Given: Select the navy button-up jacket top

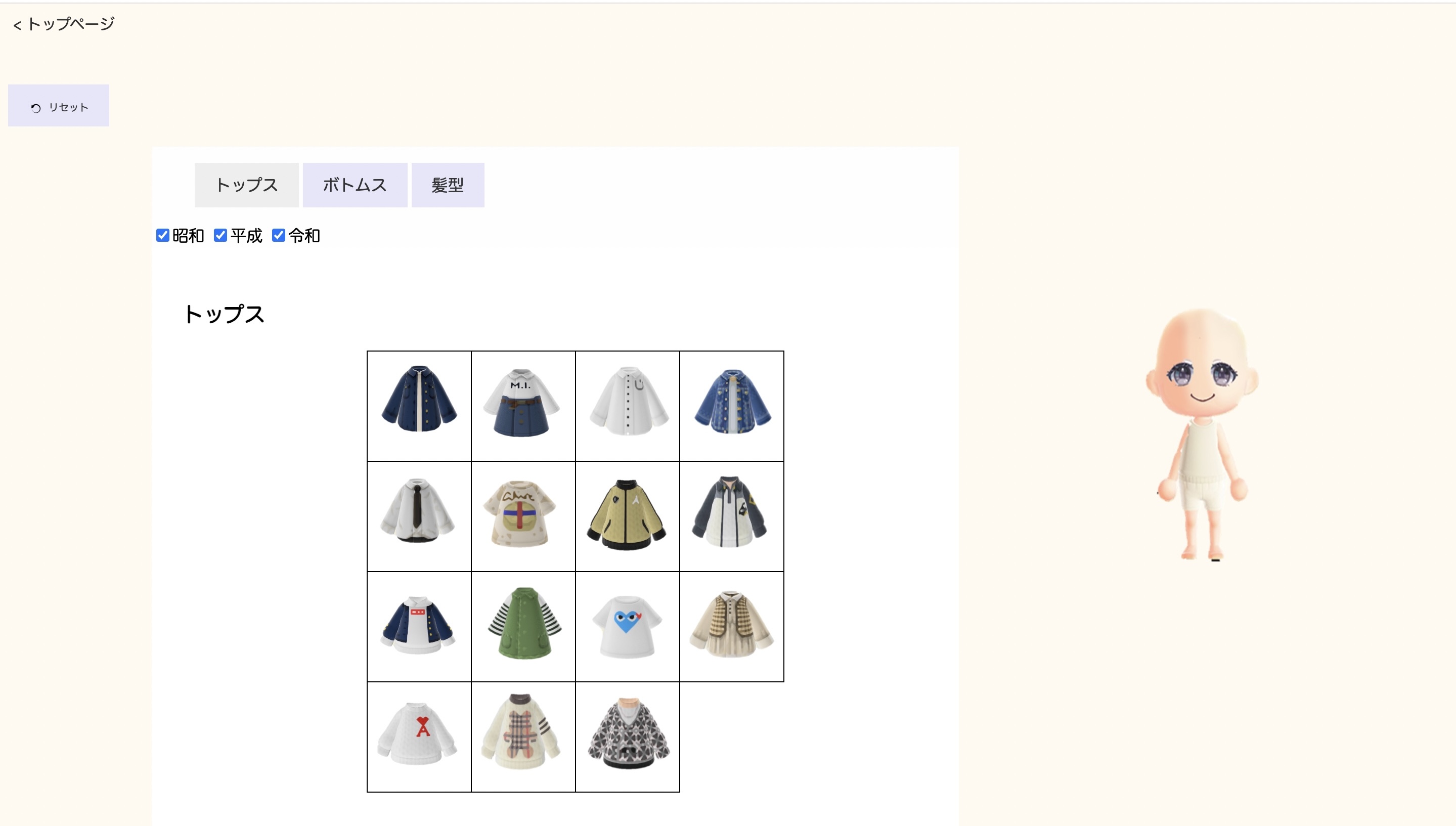Looking at the screenshot, I should tap(419, 406).
